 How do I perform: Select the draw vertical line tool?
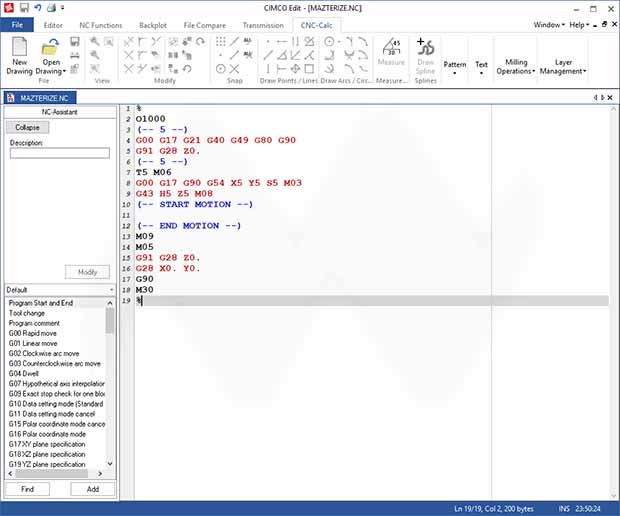[268, 69]
